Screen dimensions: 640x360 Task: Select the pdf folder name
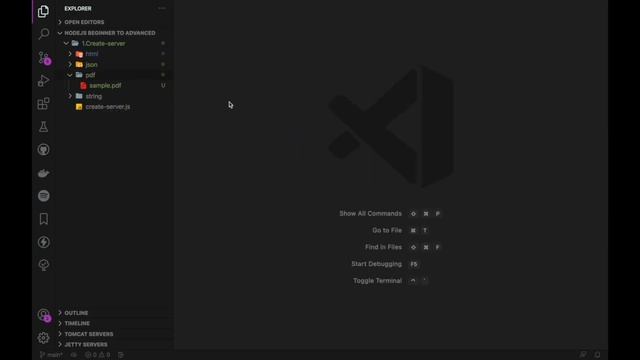click(90, 75)
